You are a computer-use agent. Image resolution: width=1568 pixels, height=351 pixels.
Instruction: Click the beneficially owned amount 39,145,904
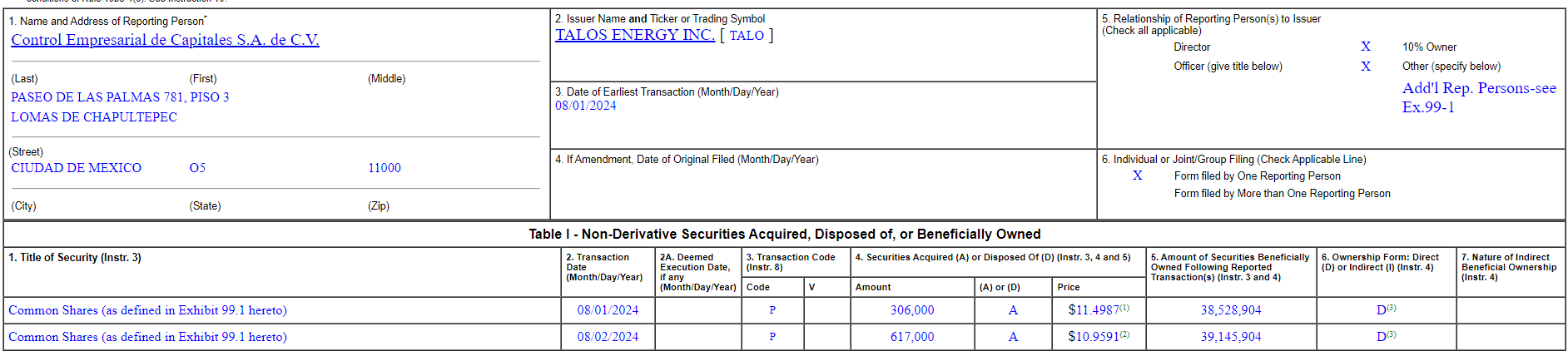[1231, 337]
